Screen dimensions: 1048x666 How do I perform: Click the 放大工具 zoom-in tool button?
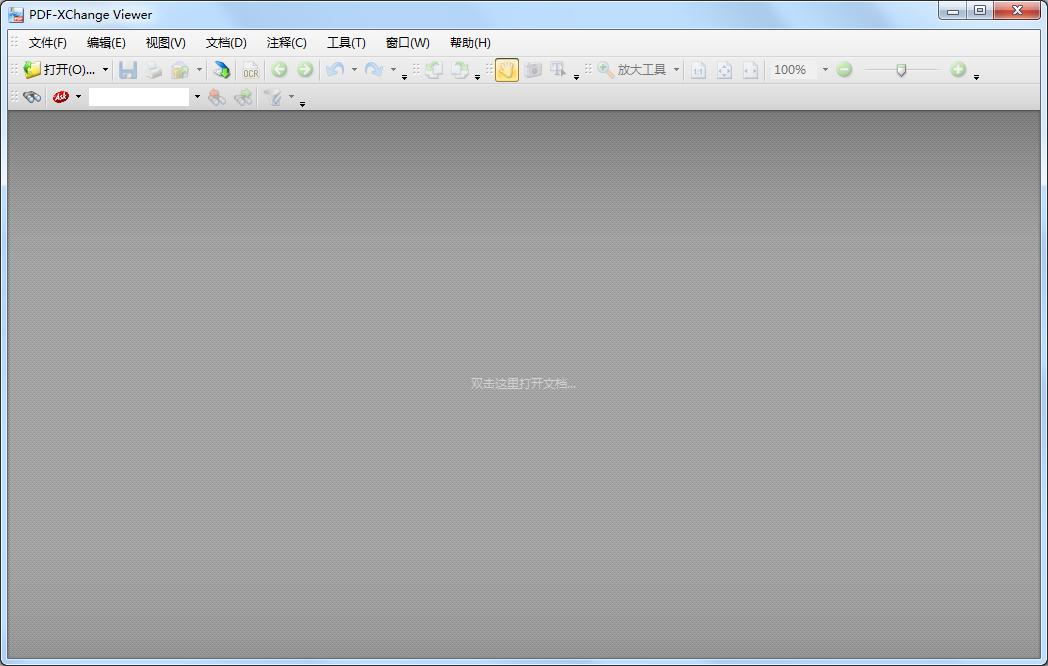(632, 70)
